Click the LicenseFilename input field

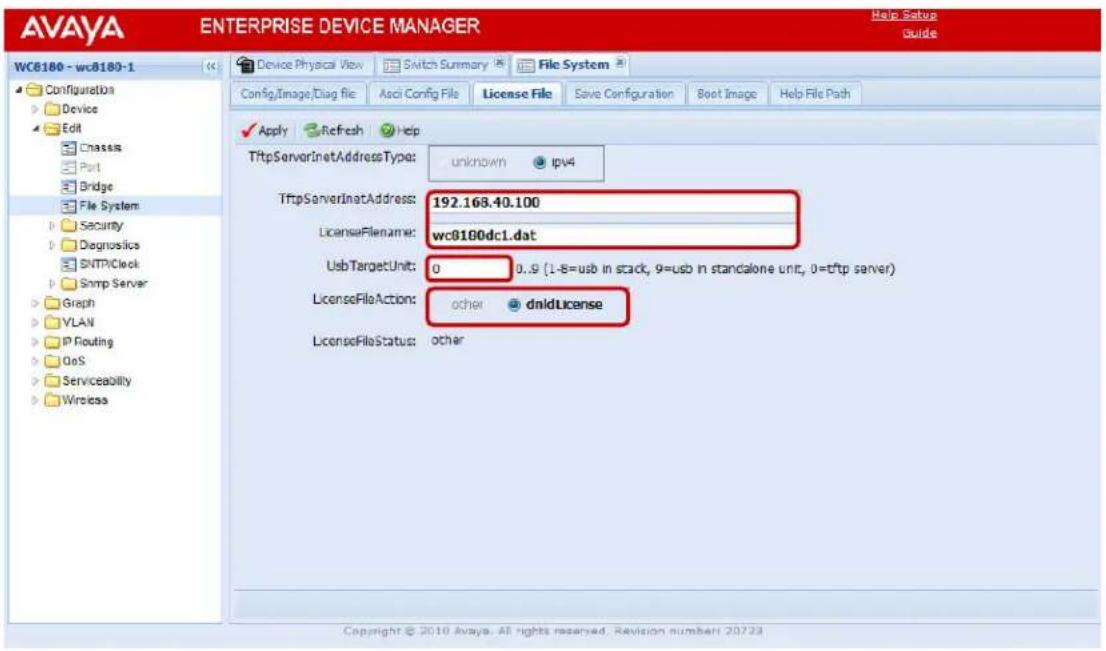tap(612, 236)
